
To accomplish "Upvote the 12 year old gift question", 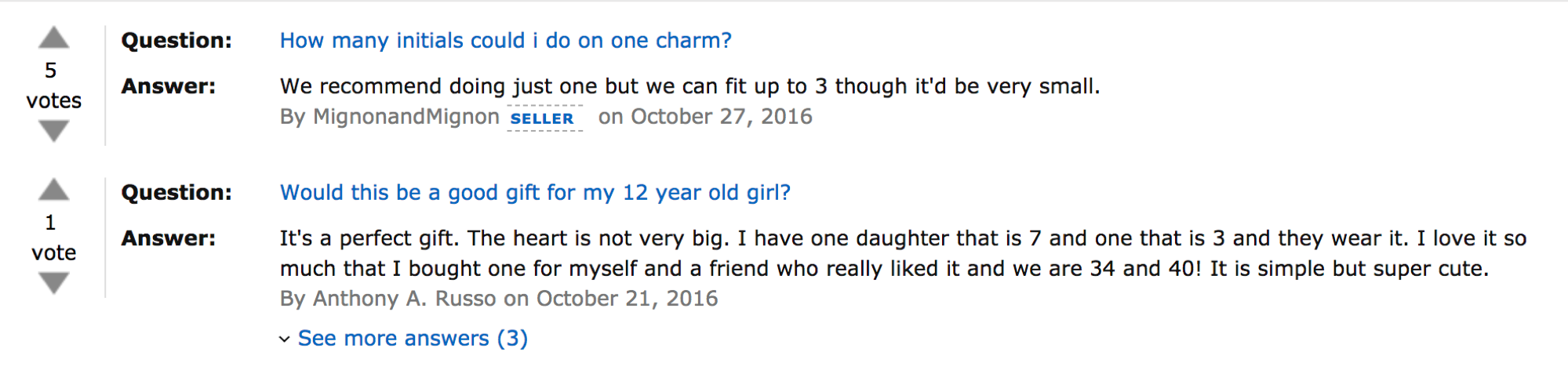I will 53,190.
